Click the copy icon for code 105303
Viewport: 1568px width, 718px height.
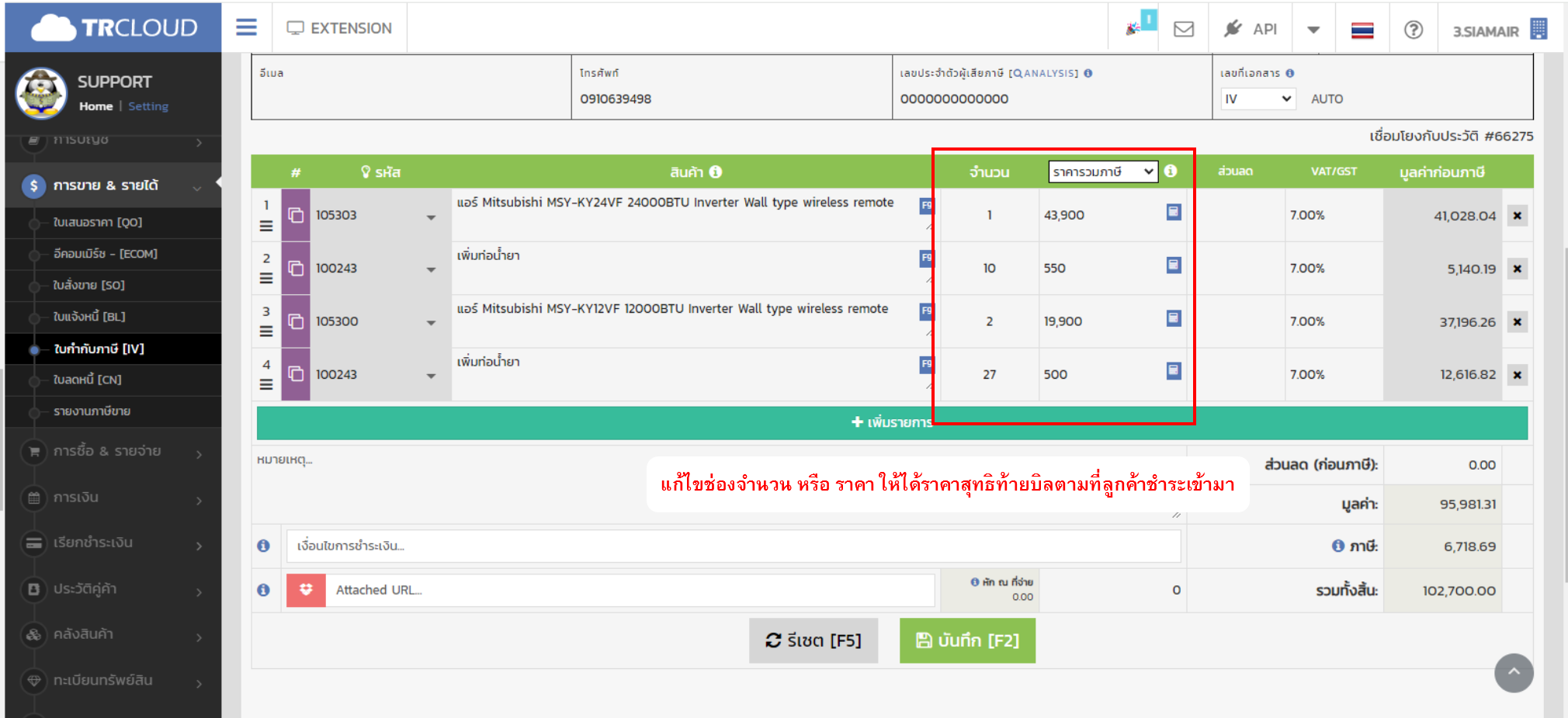296,215
